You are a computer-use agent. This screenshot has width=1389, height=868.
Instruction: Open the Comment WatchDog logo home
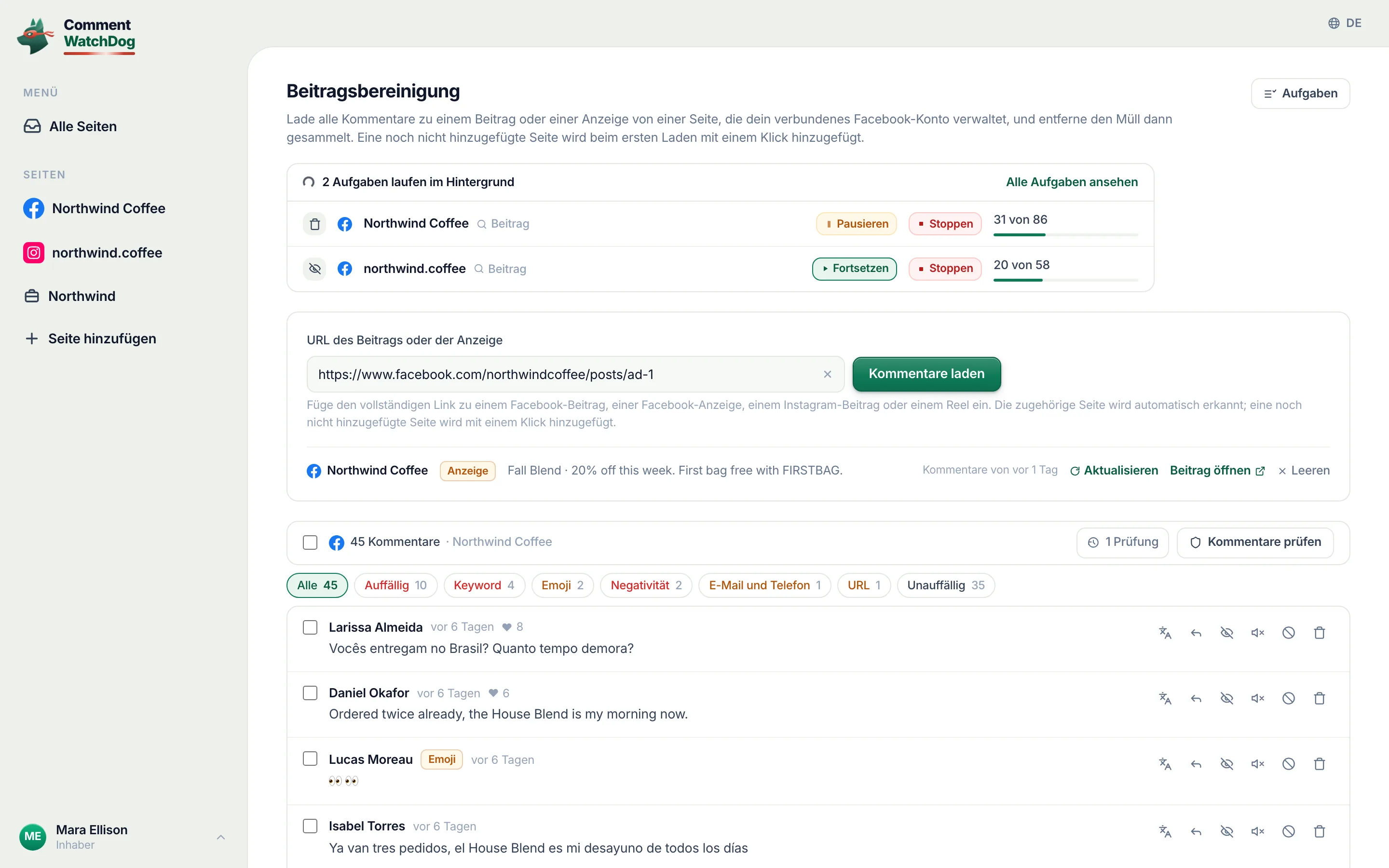[x=76, y=36]
